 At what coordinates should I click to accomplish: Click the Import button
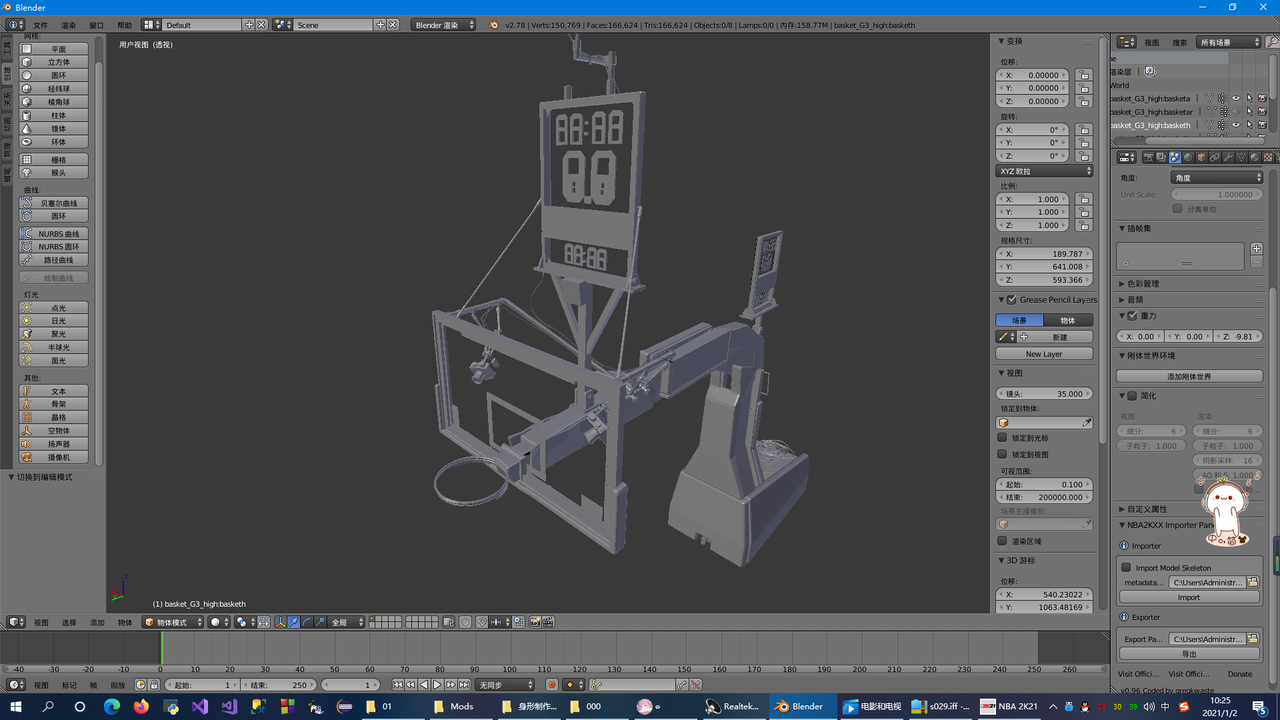[1189, 597]
